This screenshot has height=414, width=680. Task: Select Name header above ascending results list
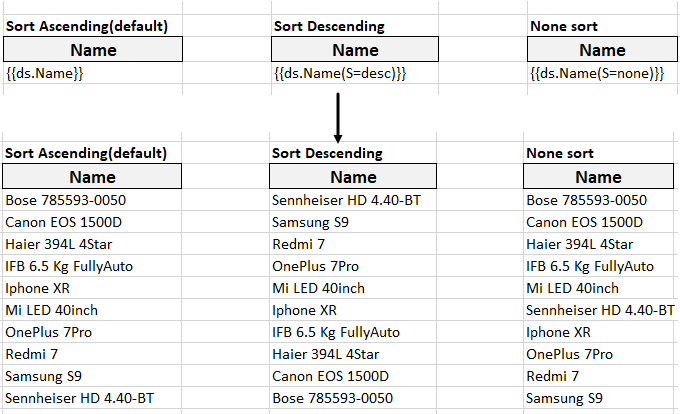(91, 177)
